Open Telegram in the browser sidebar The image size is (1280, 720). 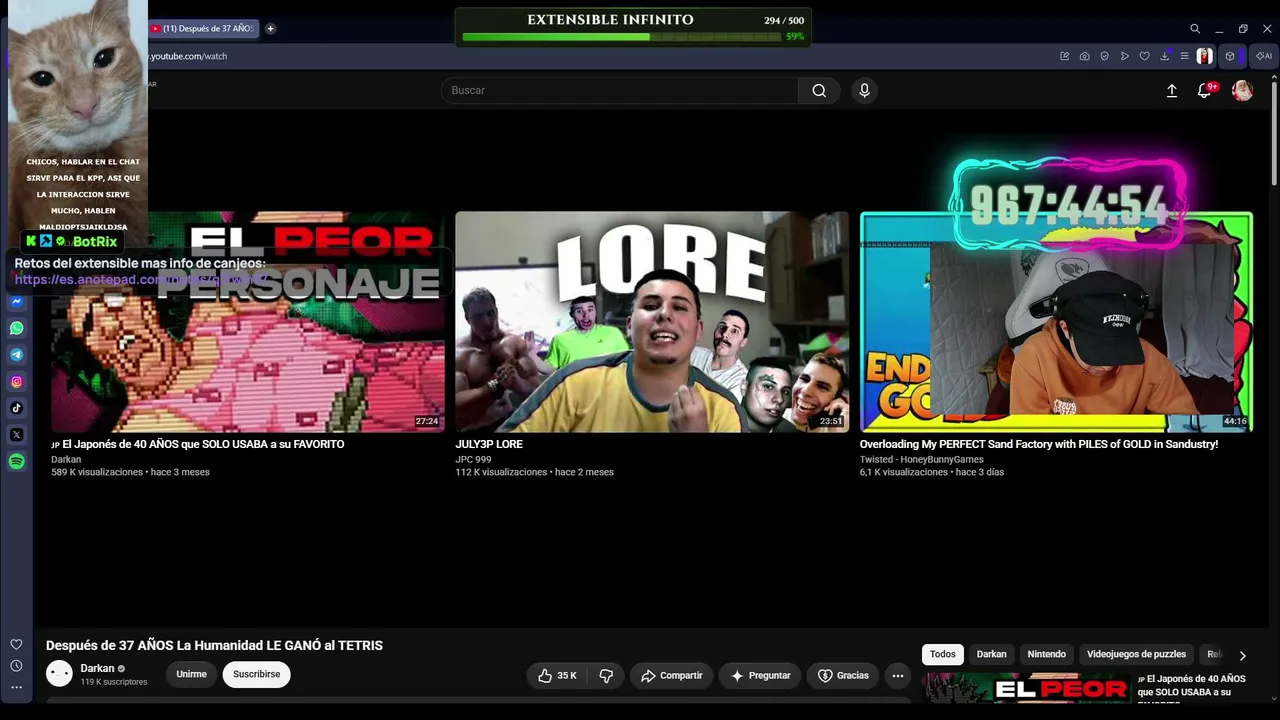coord(17,355)
